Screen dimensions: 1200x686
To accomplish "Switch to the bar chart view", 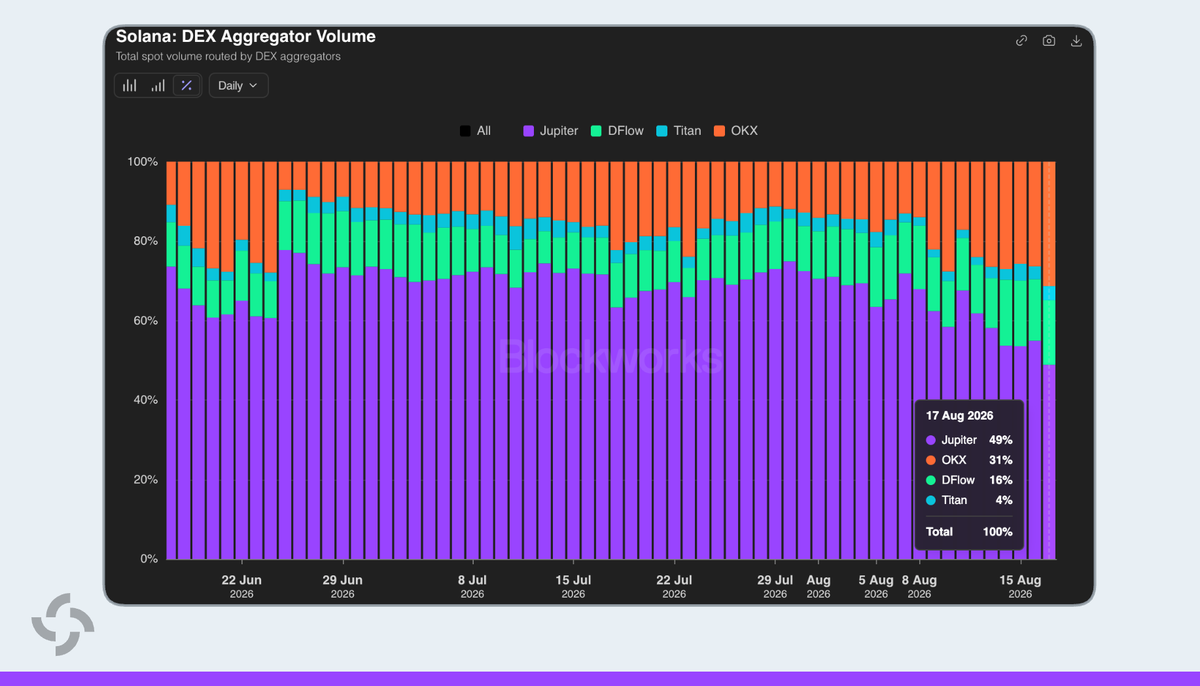I will tap(130, 85).
